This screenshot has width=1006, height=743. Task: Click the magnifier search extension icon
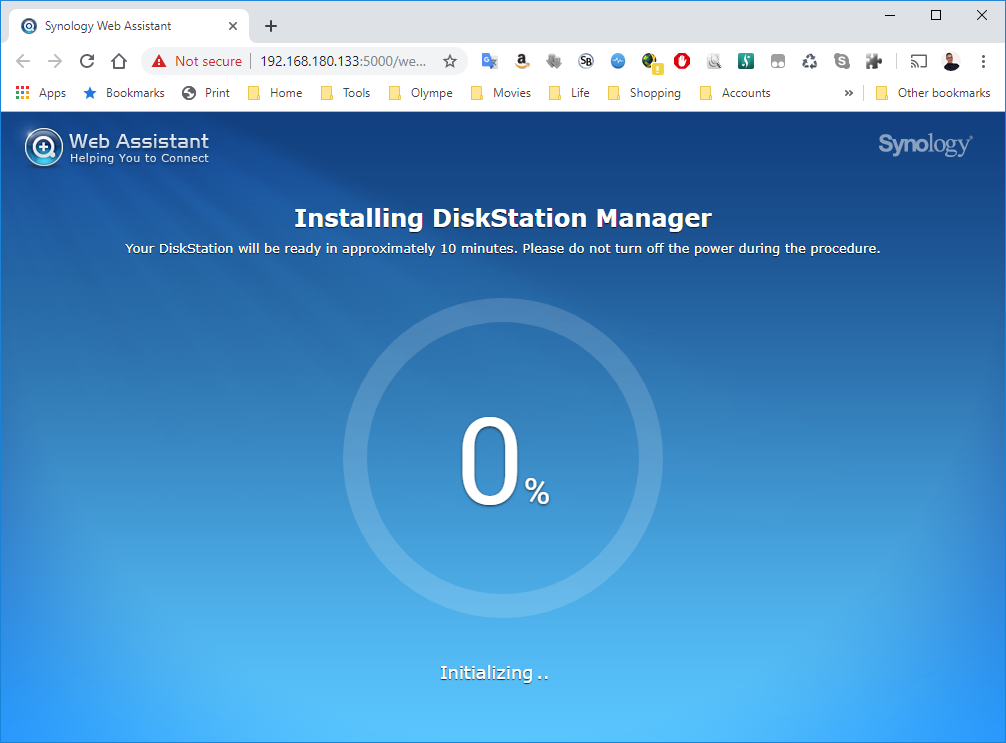[x=713, y=61]
